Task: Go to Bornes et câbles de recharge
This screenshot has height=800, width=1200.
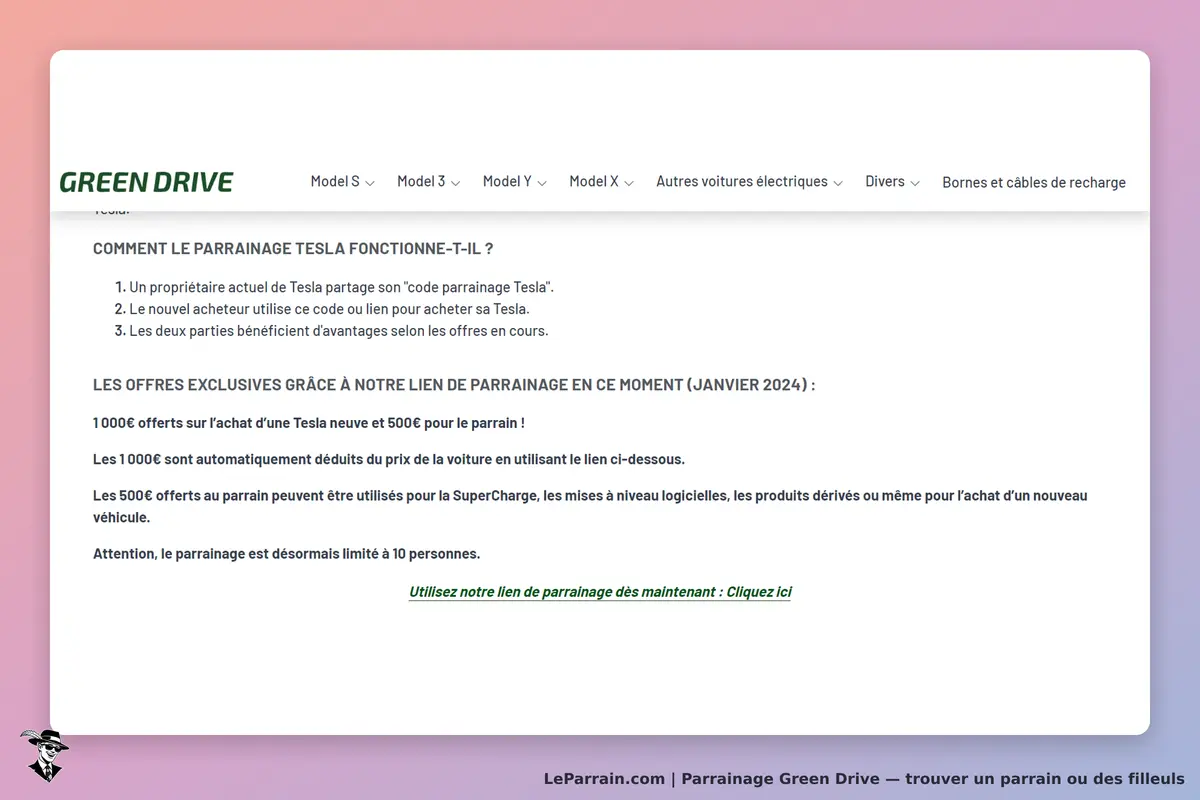Action: tap(1034, 182)
